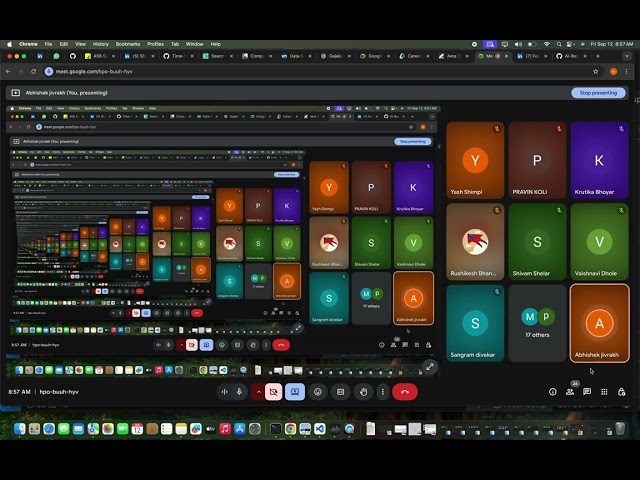Close the outer 'Comp' tab using its X
Image resolution: width=640 pixels, height=480 pixels.
(270, 56)
